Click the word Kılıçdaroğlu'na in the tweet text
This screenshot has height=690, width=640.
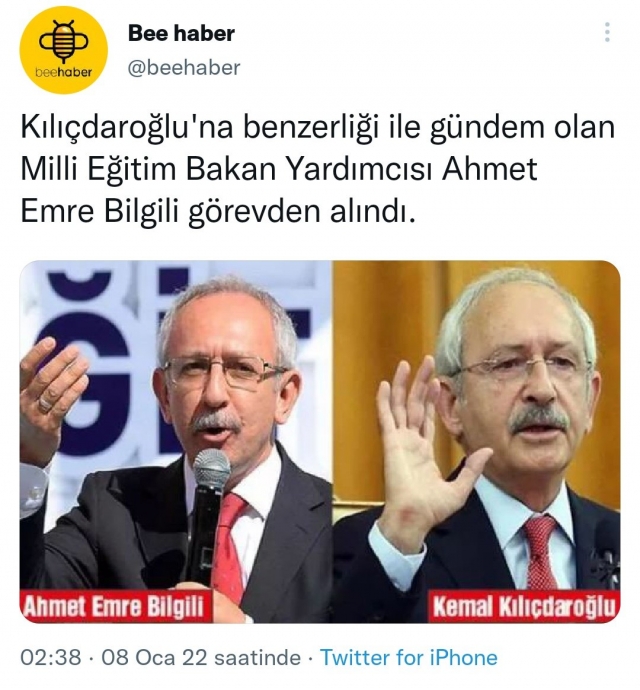(x=127, y=128)
